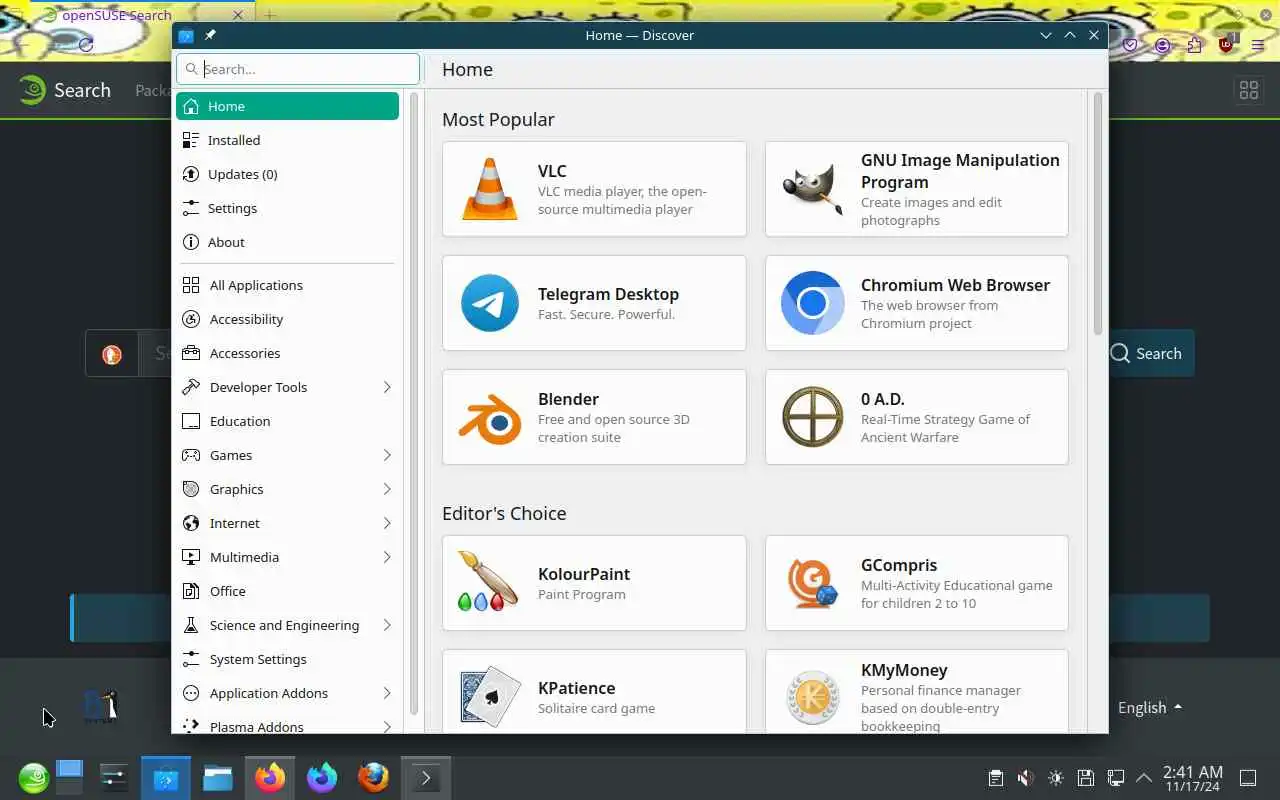Expand the Developer Tools category
Screen dimensions: 1280x800
pos(387,387)
